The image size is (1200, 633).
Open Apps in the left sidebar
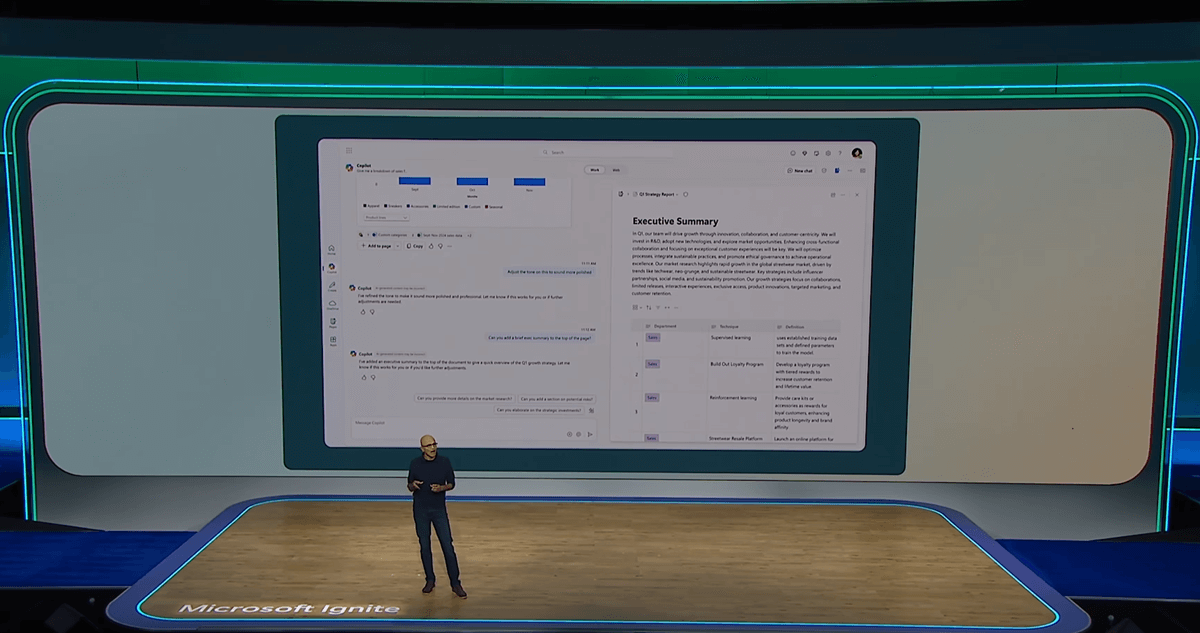click(331, 341)
